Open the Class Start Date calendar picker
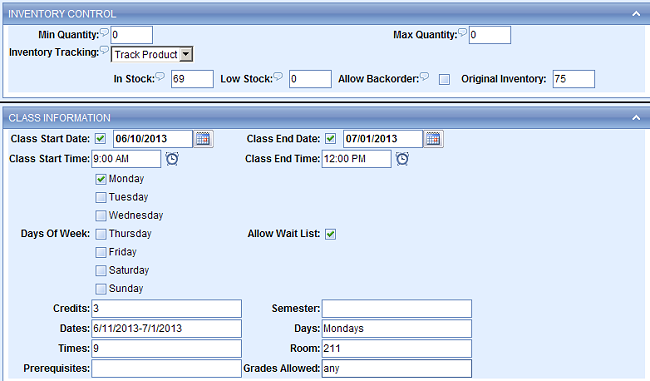Viewport: 650px width, 381px height. [x=203, y=139]
